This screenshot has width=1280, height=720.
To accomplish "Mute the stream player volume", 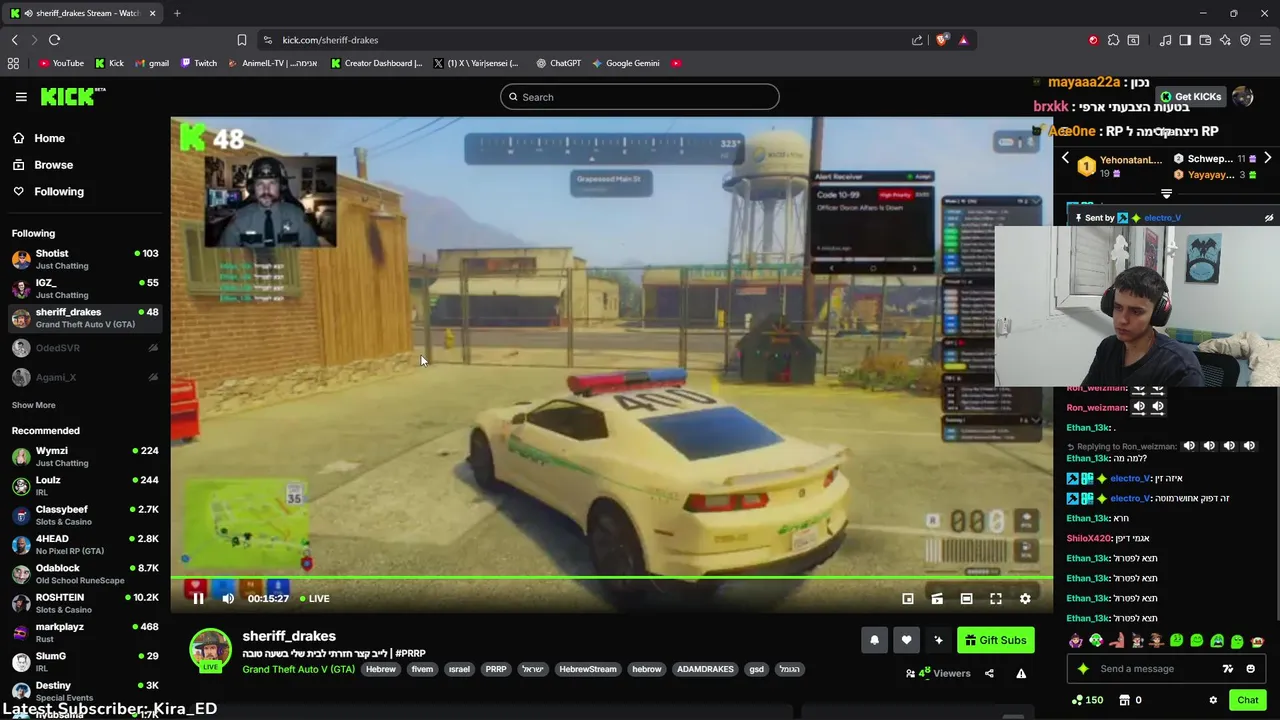I will coord(228,598).
